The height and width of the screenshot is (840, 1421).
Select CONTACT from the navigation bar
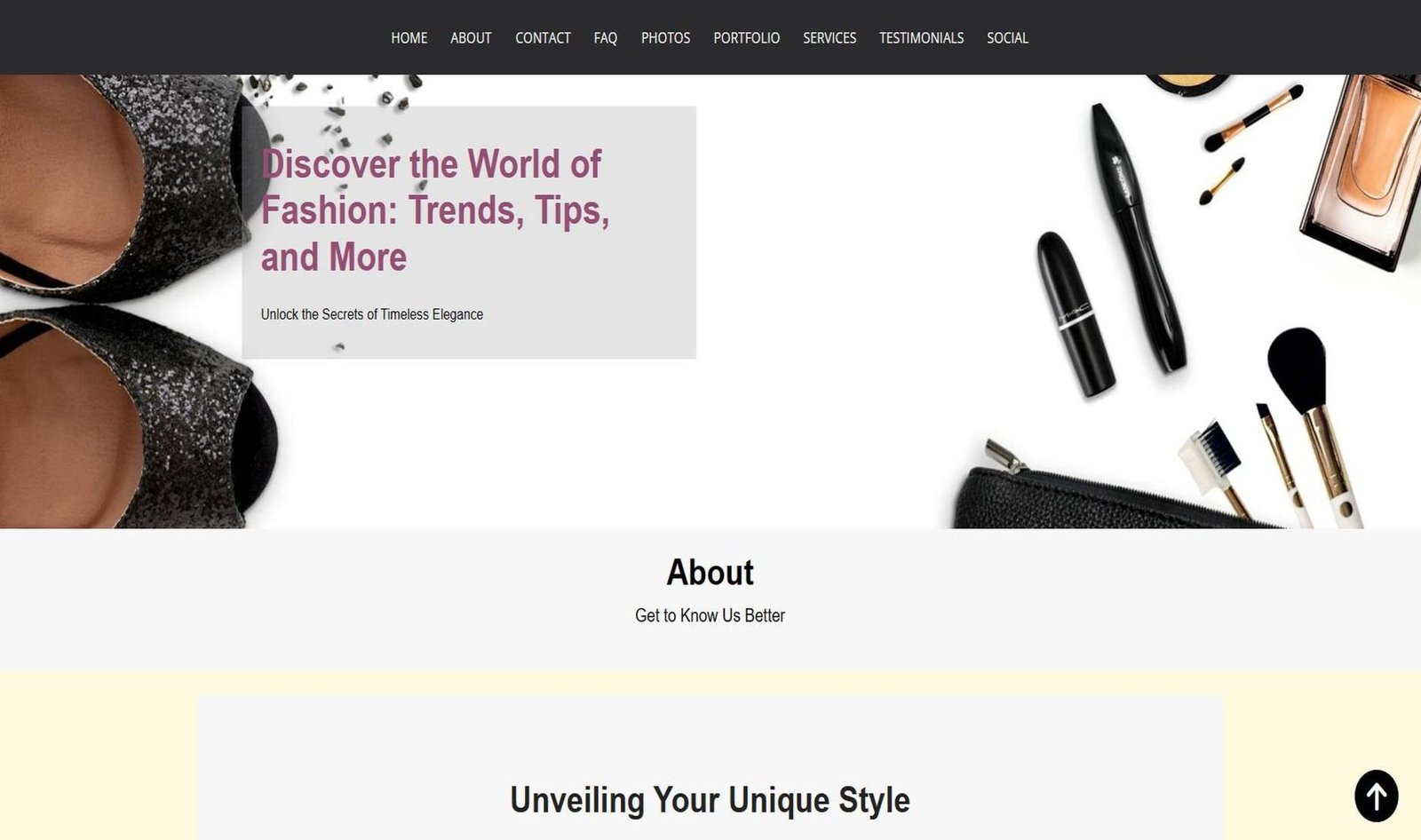[543, 38]
